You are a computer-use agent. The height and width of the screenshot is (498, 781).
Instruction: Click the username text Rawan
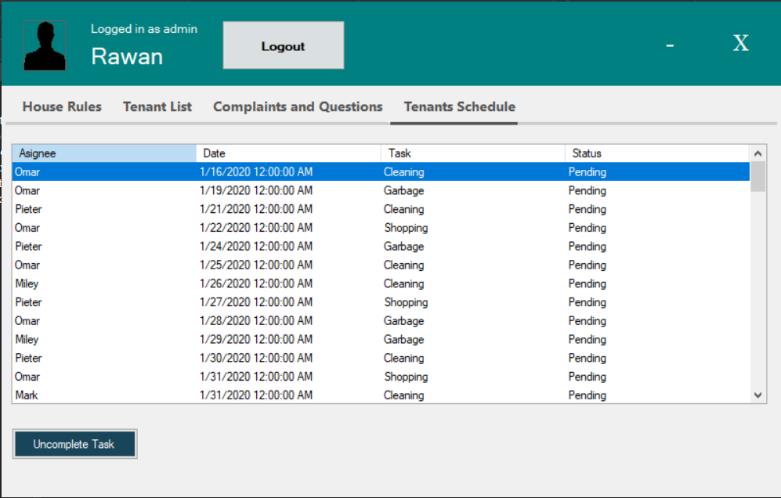point(127,56)
